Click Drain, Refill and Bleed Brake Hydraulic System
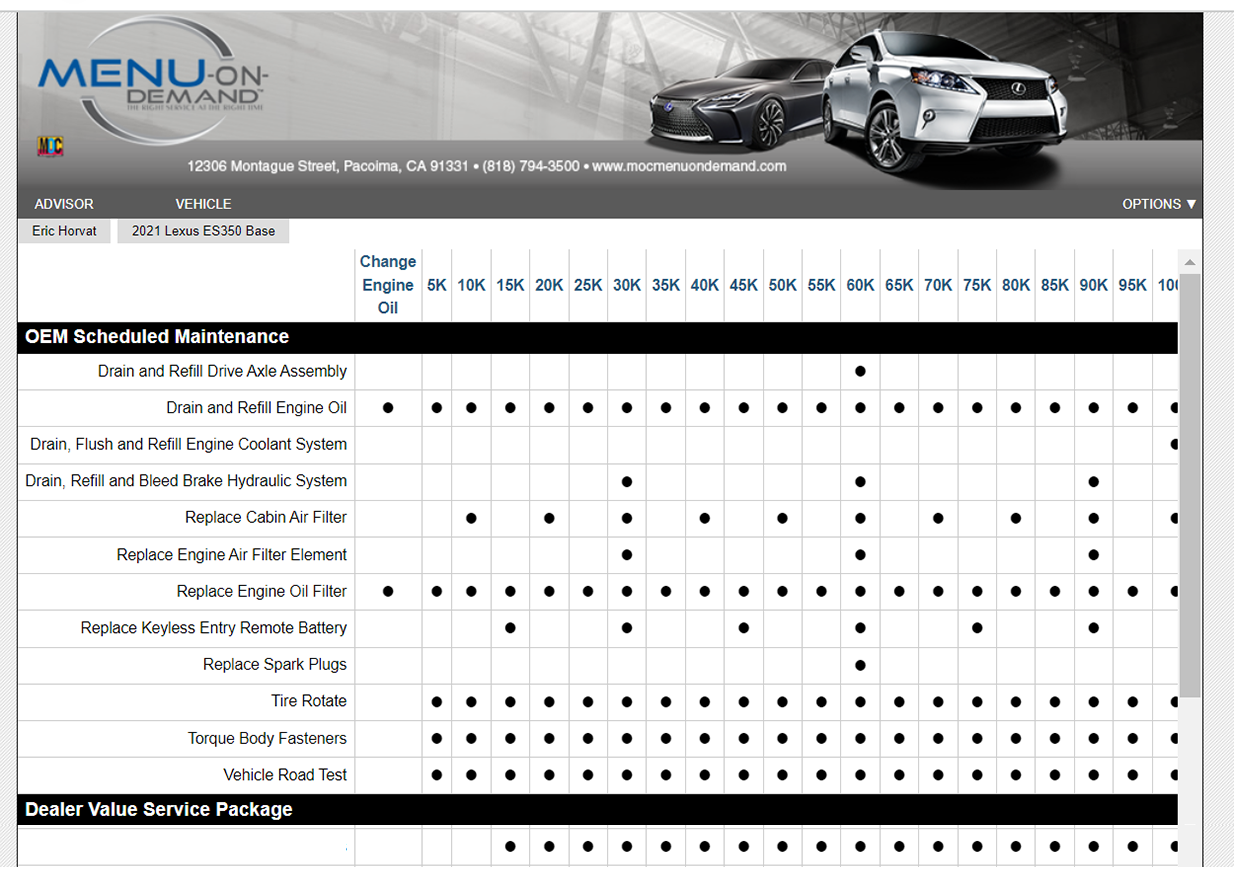 pos(186,481)
